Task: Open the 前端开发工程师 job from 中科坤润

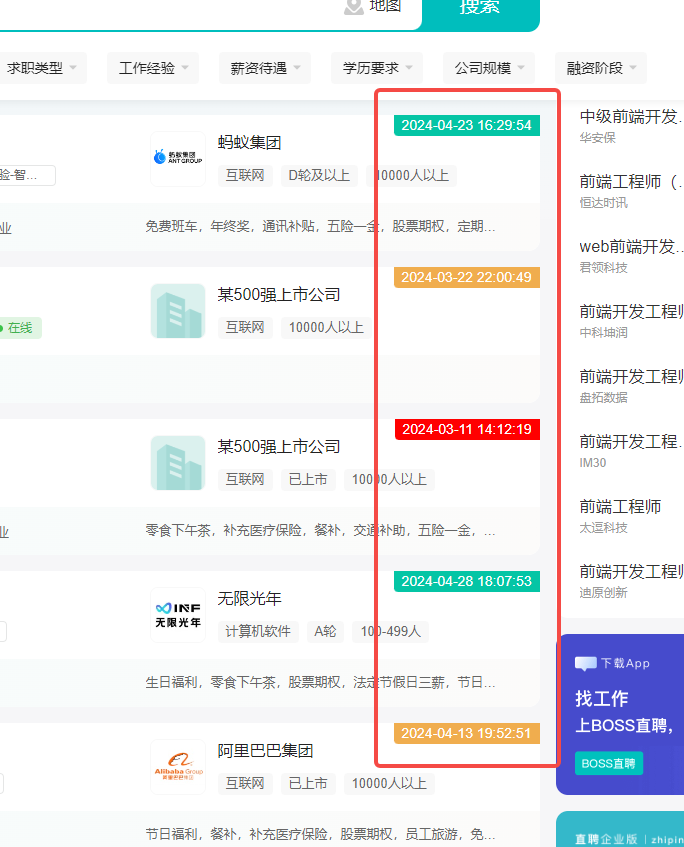Action: tap(631, 312)
